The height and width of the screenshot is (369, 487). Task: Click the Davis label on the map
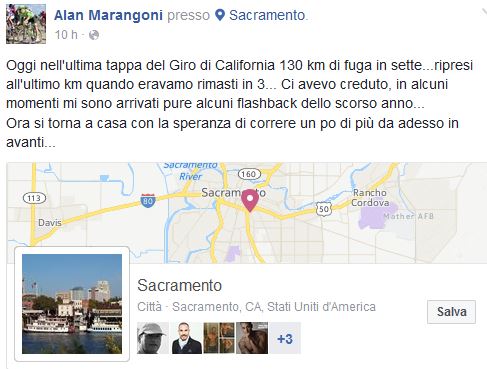(50, 222)
